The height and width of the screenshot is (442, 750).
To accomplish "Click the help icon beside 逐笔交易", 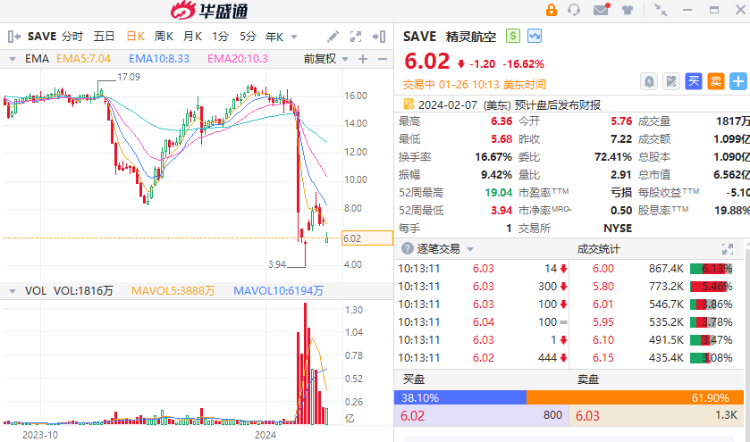I will click(407, 249).
